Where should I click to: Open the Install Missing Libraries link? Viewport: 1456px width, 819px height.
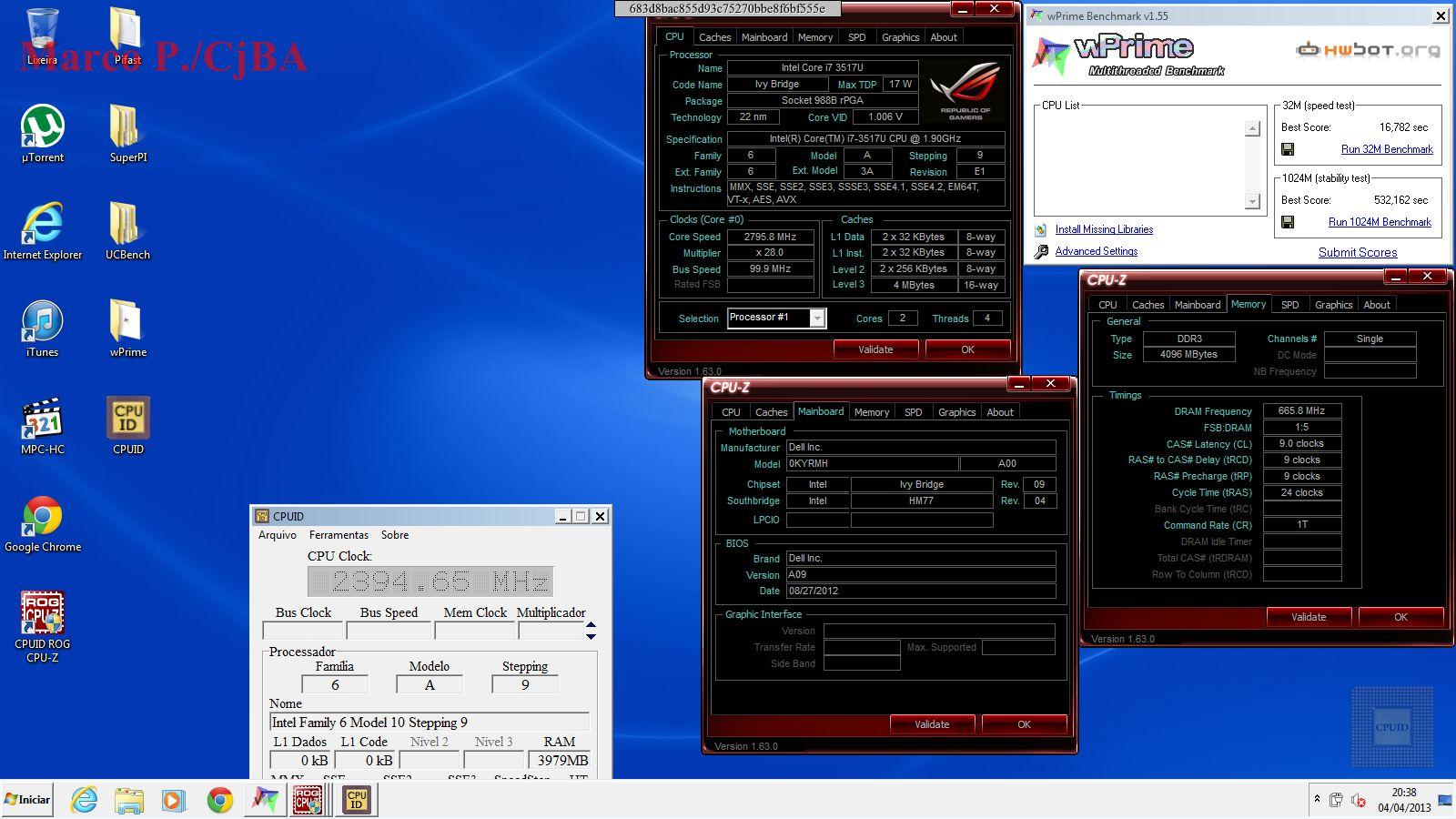pos(1104,229)
